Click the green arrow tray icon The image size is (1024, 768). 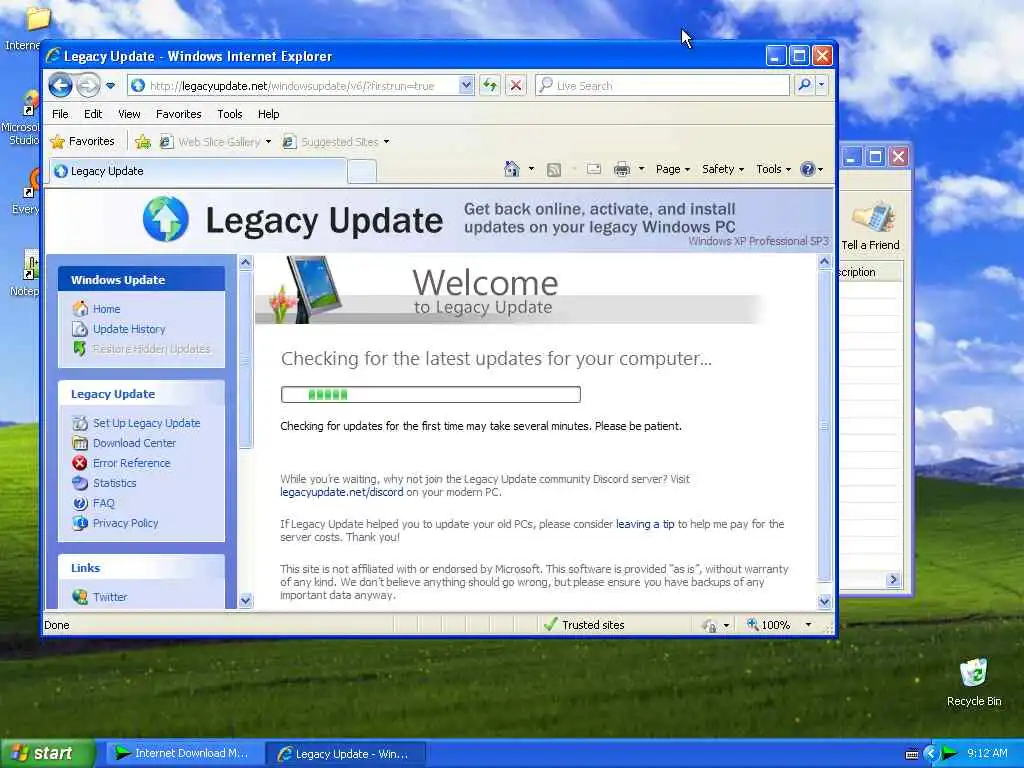[950, 754]
